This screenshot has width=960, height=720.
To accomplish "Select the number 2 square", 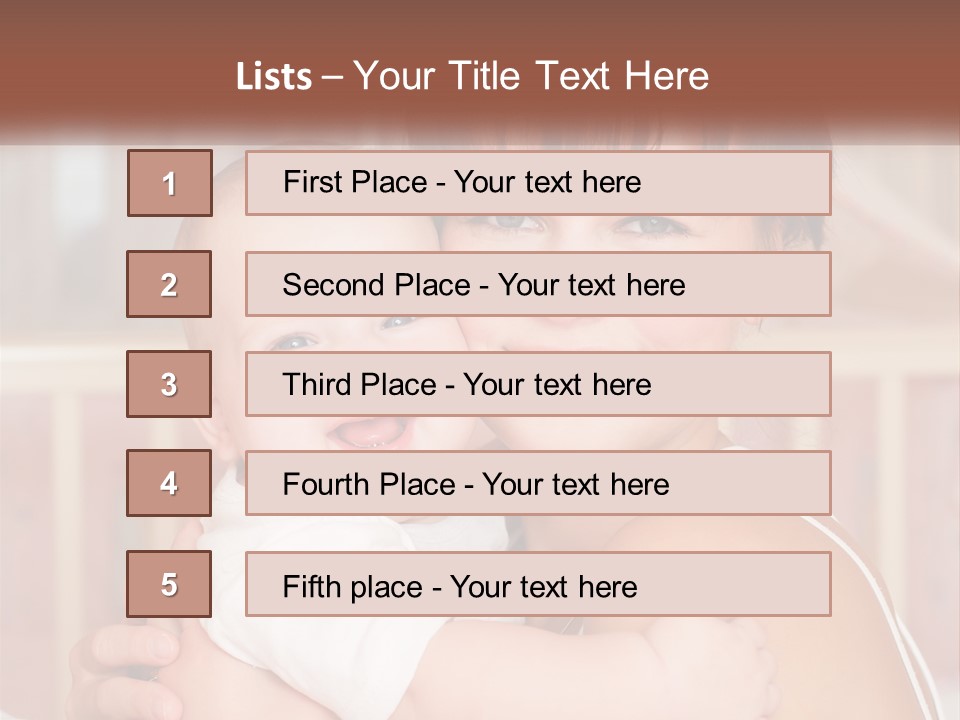I will coord(169,284).
